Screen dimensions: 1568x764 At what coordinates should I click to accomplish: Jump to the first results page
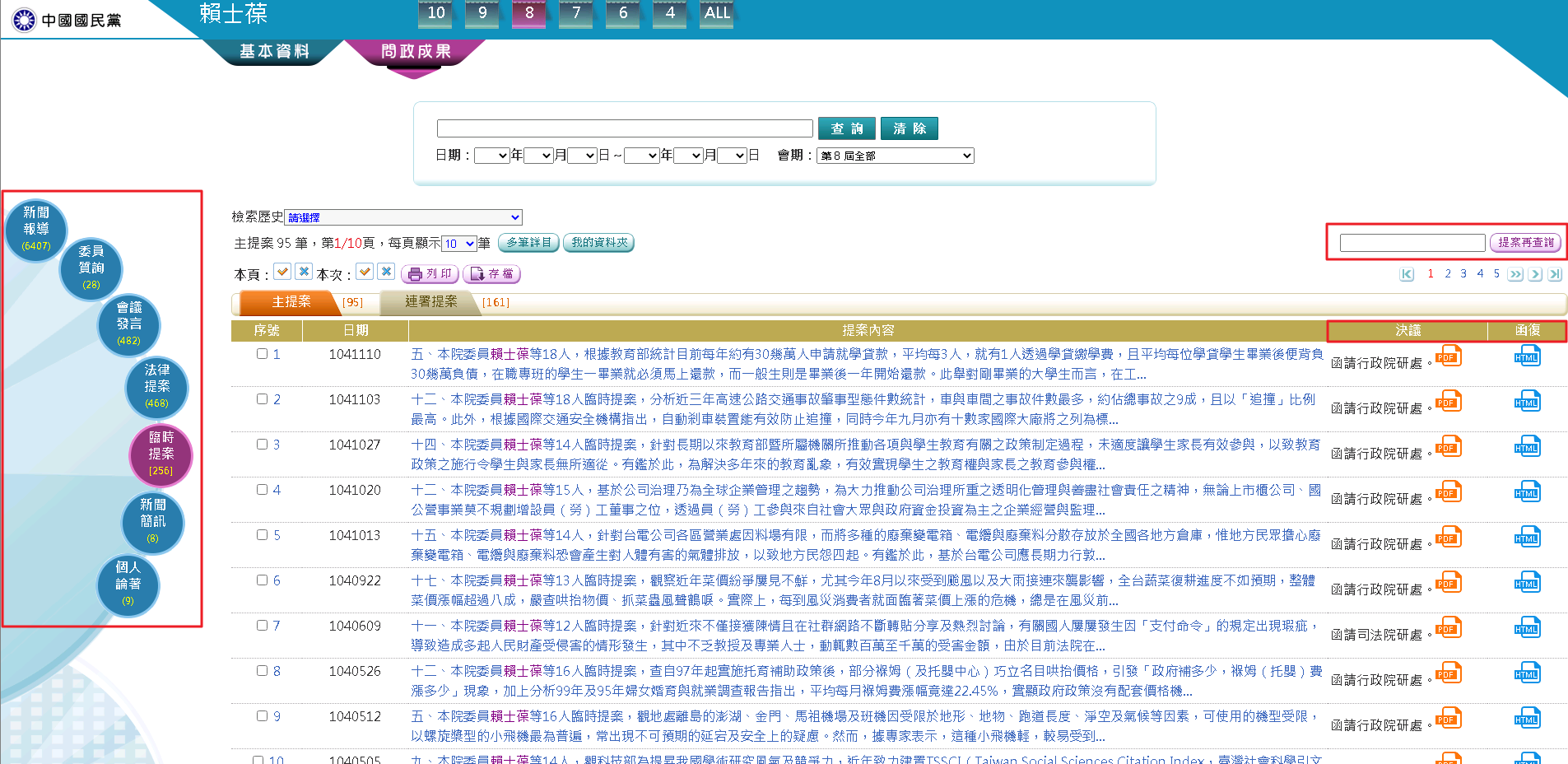(x=1407, y=274)
